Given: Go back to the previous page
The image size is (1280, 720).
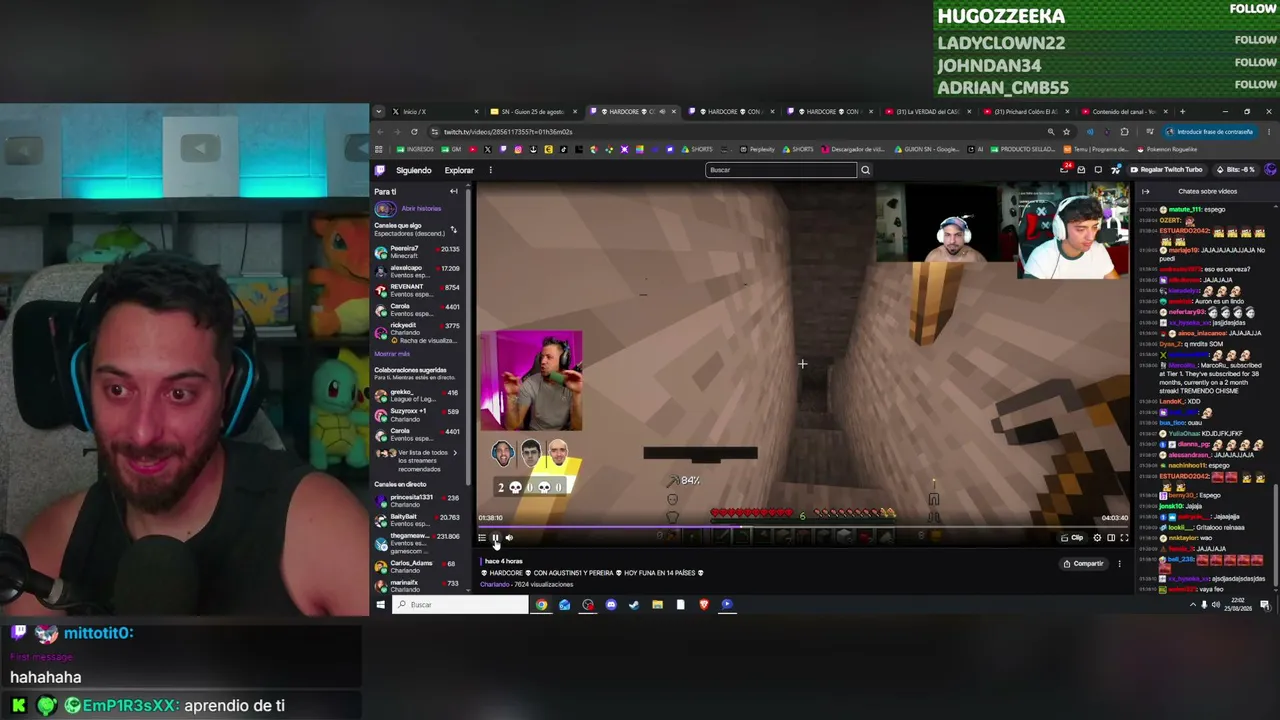Looking at the screenshot, I should pos(380,132).
